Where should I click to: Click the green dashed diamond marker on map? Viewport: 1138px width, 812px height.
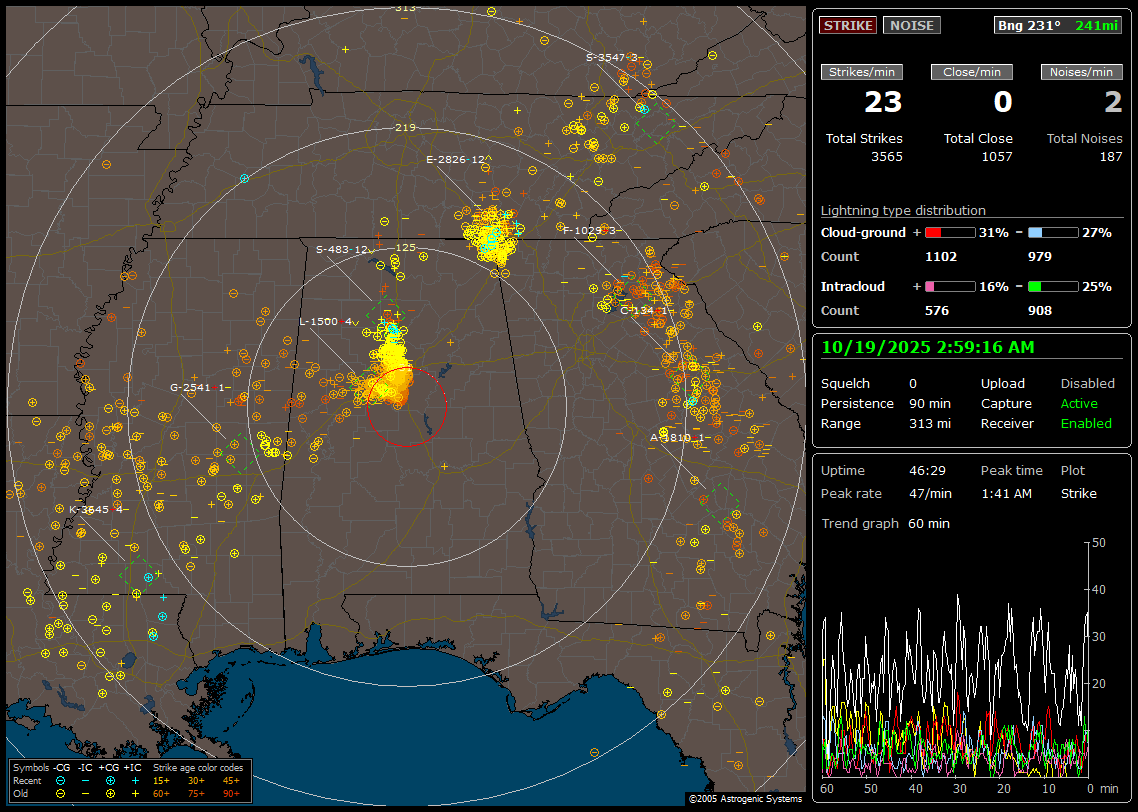click(x=134, y=574)
